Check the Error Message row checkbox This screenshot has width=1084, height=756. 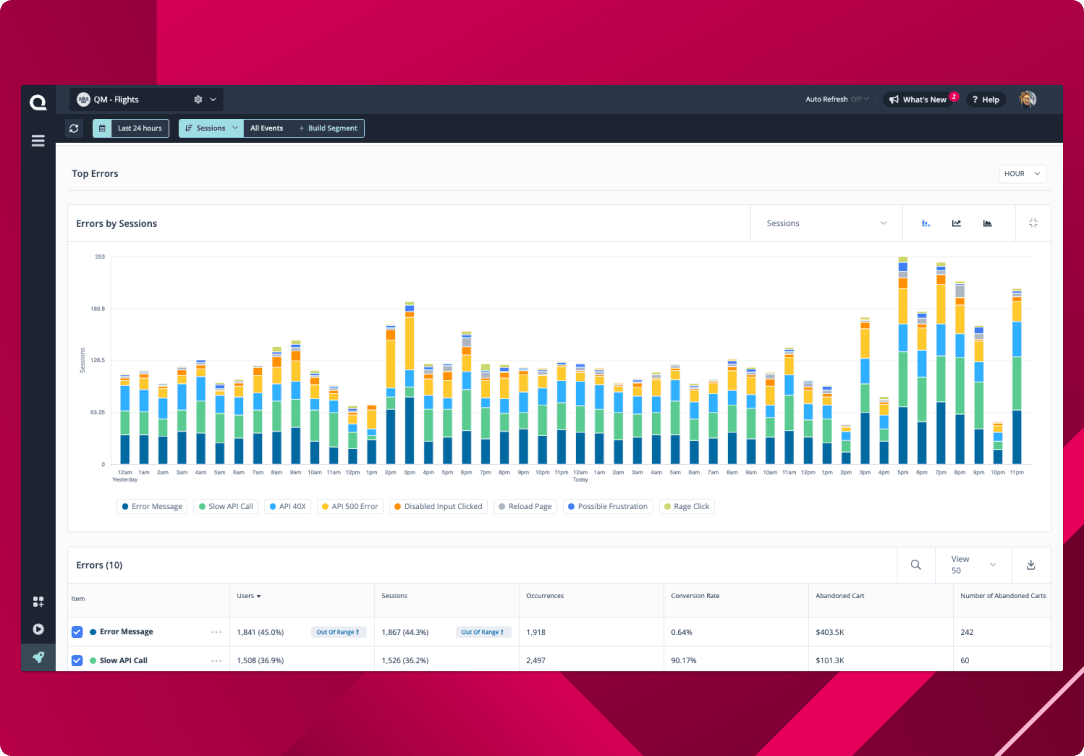tap(77, 632)
